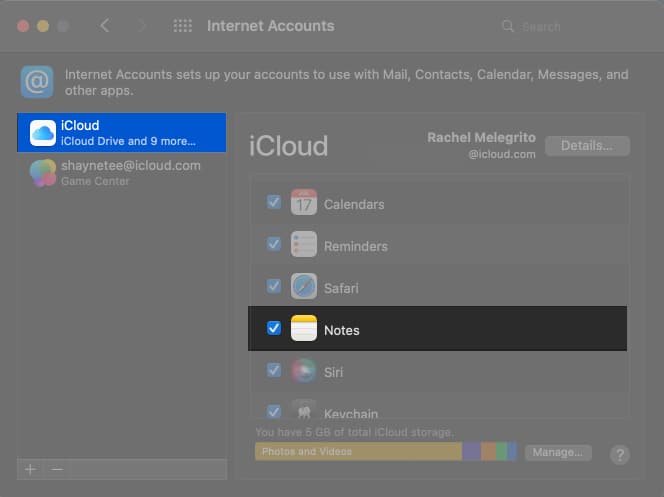
Task: Click the Calendars app icon
Action: pos(304,202)
